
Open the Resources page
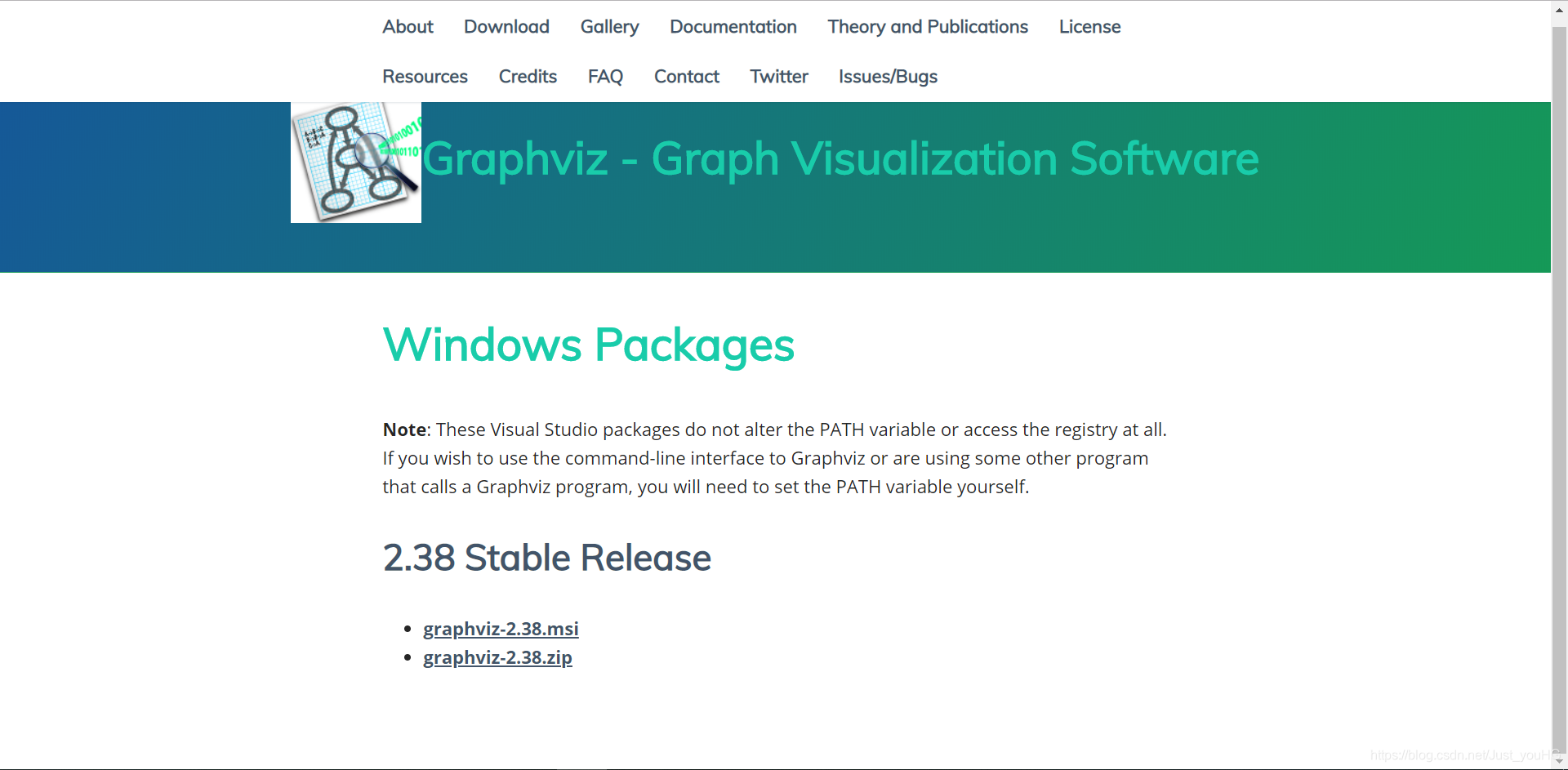tap(425, 76)
